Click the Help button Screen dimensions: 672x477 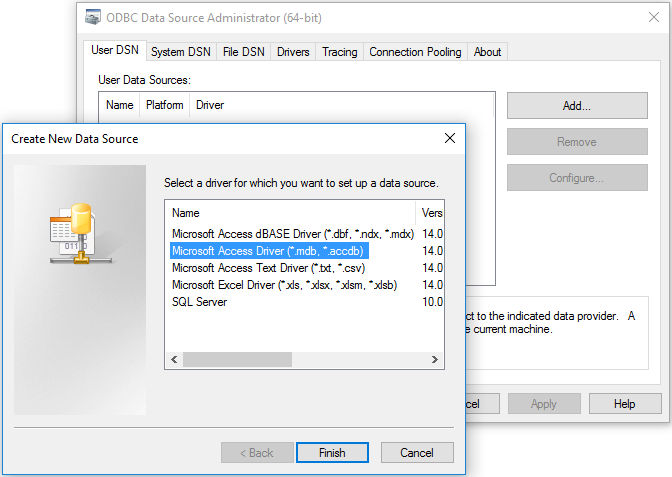click(x=625, y=404)
